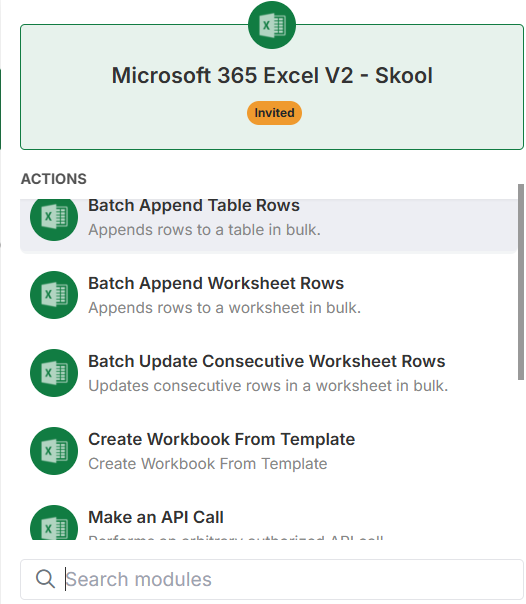
Task: Click the actions list scrollbar thumb
Action: coord(521,282)
